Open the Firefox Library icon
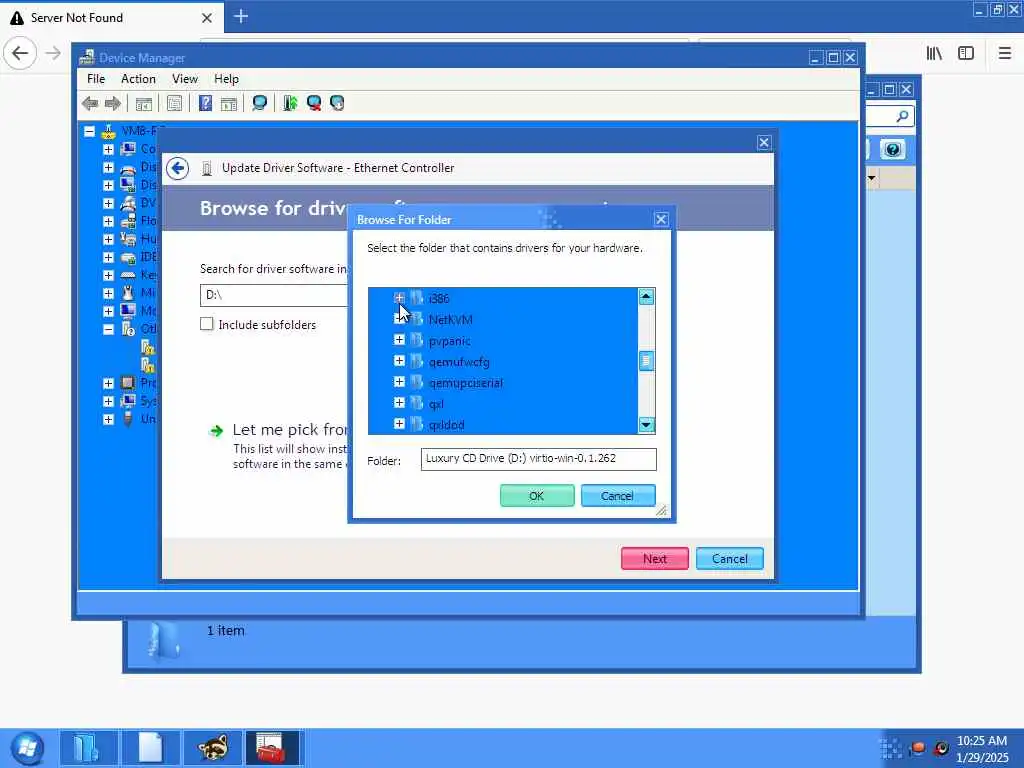1024x768 pixels. tap(934, 53)
